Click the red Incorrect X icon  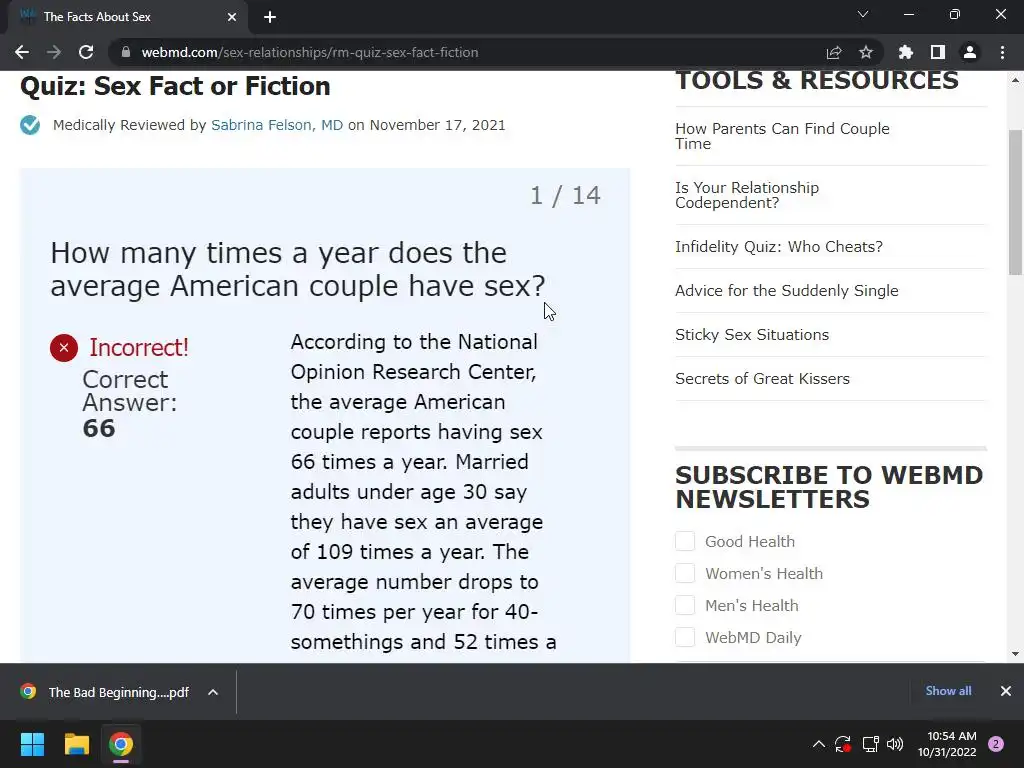(64, 347)
